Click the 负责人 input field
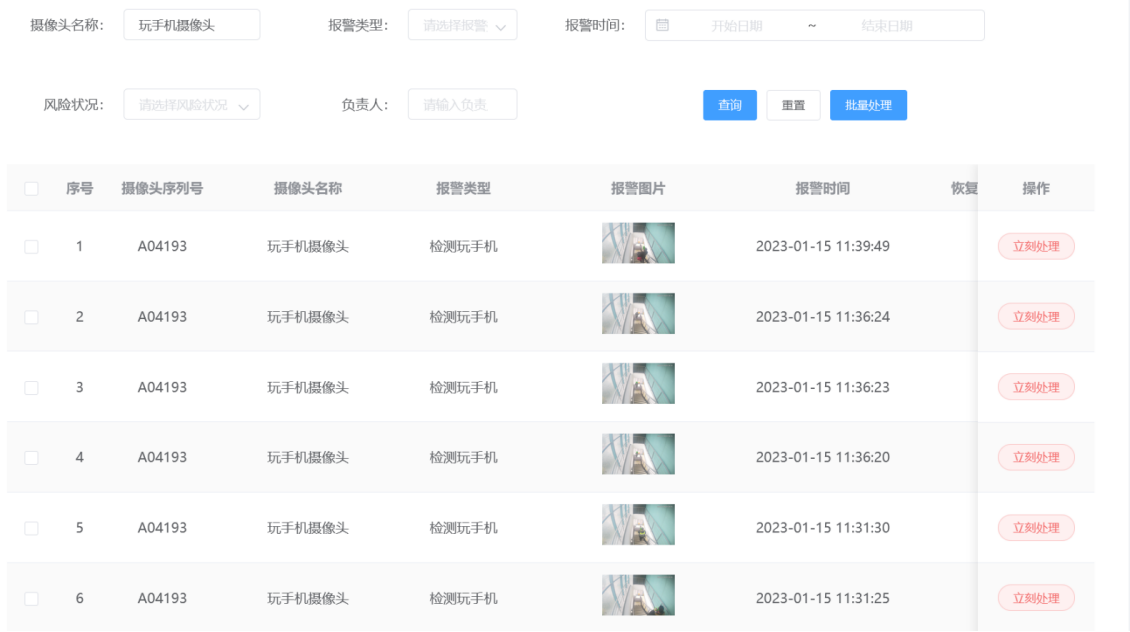This screenshot has height=632, width=1130. [x=462, y=104]
